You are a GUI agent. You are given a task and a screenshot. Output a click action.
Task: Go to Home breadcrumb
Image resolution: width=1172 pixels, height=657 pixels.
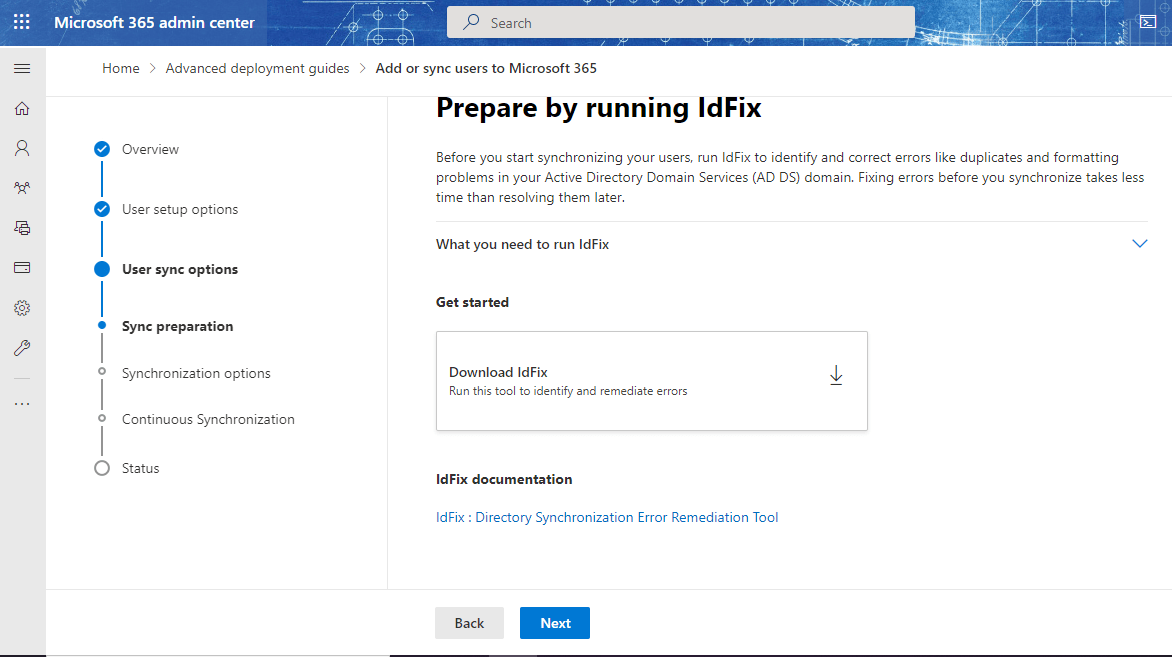point(121,68)
